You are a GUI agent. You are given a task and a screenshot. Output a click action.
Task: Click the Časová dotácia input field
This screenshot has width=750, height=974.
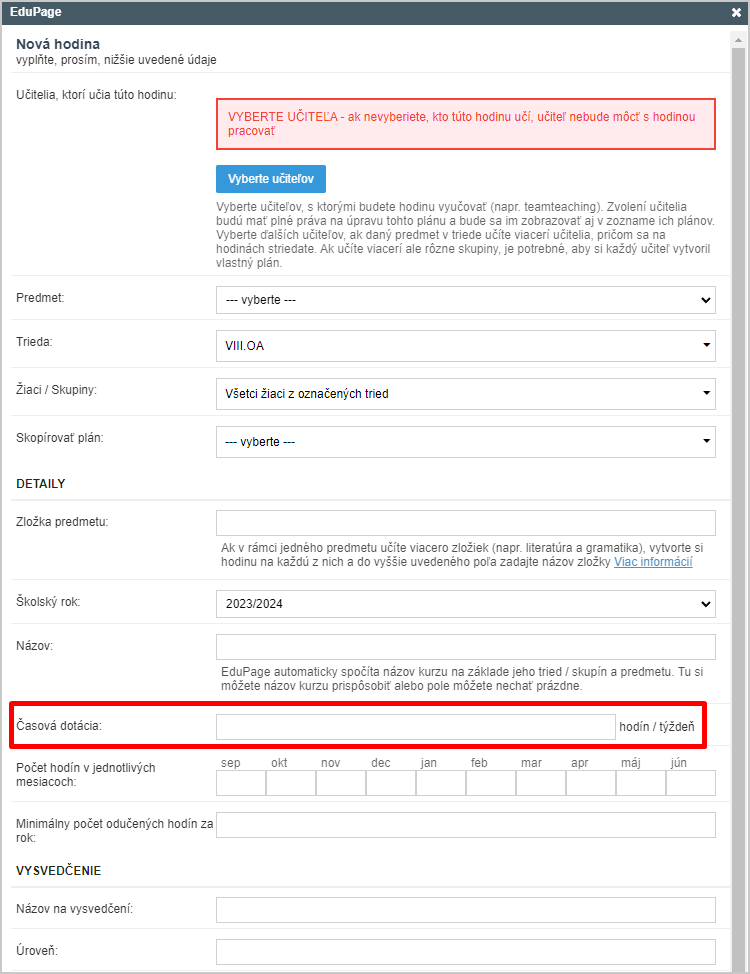pyautogui.click(x=416, y=727)
